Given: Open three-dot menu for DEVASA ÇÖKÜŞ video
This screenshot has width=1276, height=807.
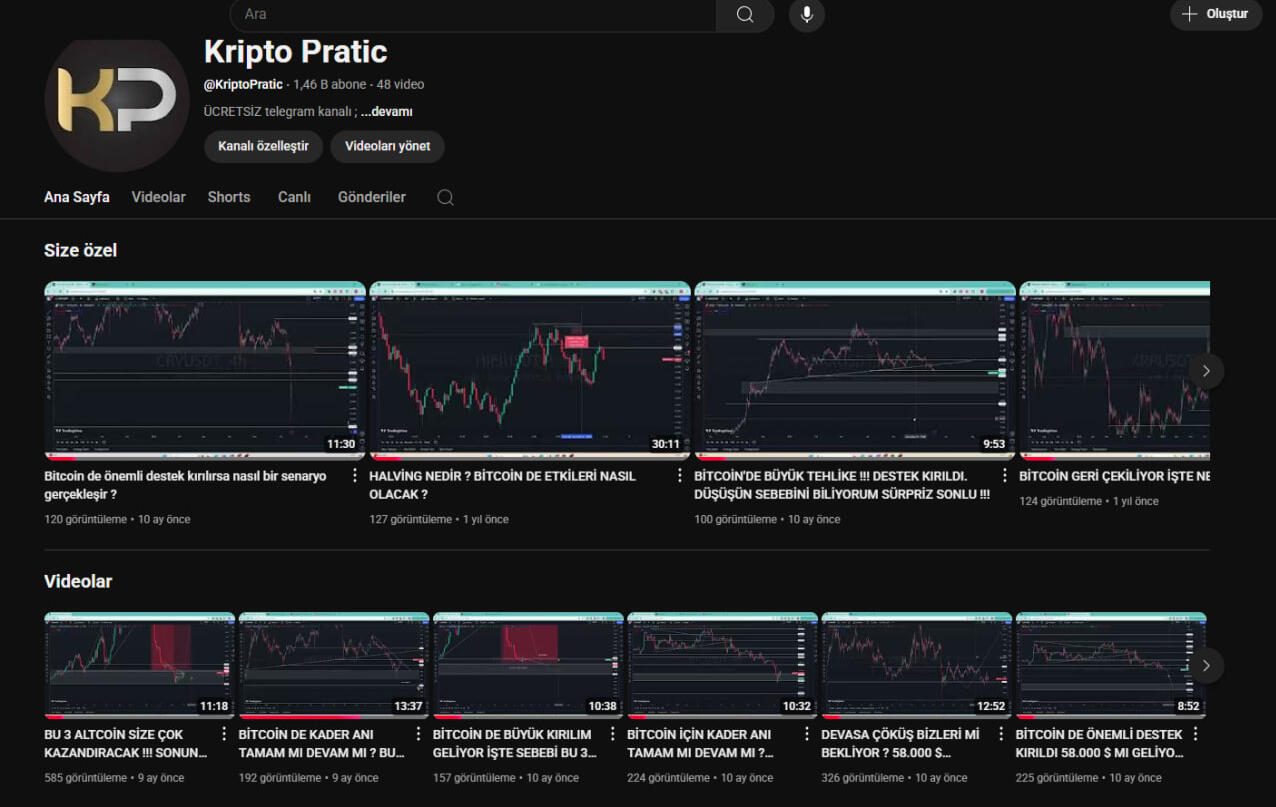Looking at the screenshot, I should 1001,735.
